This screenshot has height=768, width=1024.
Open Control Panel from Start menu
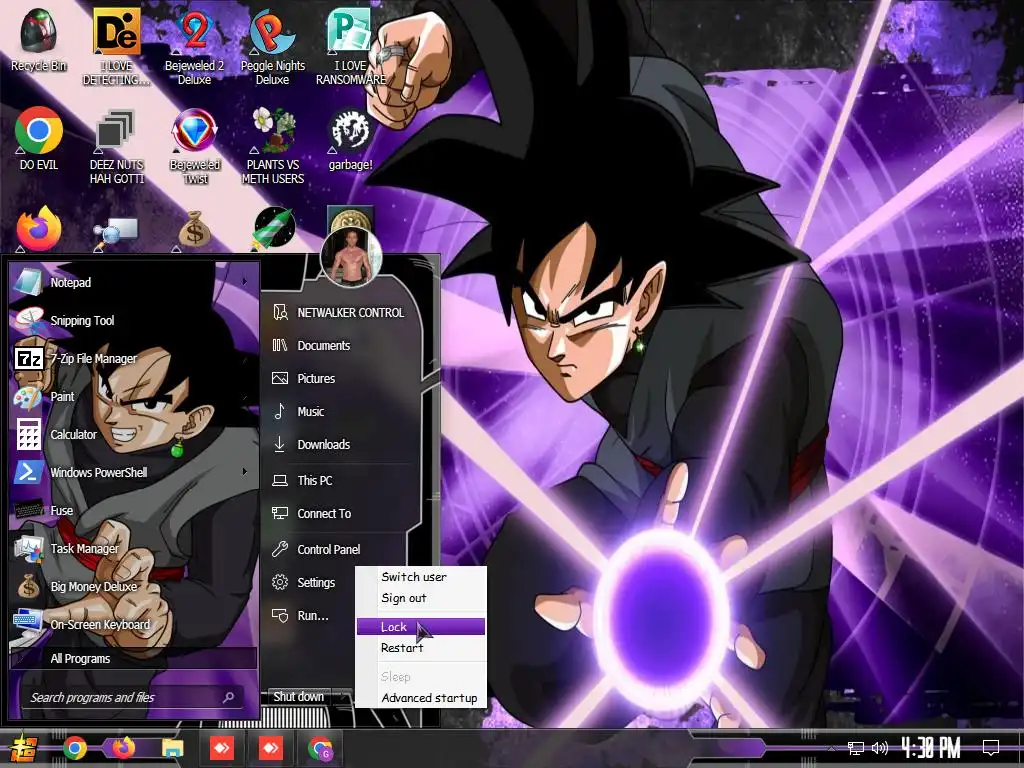coord(341,550)
